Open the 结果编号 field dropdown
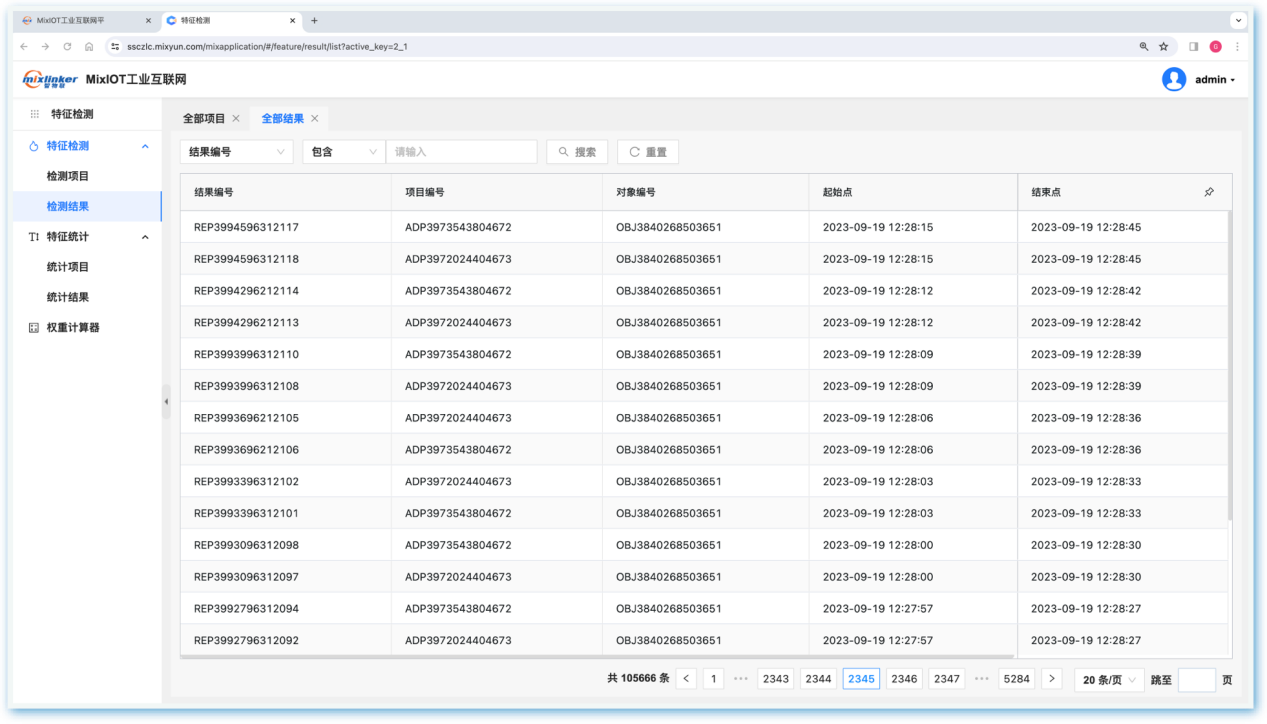 [236, 152]
